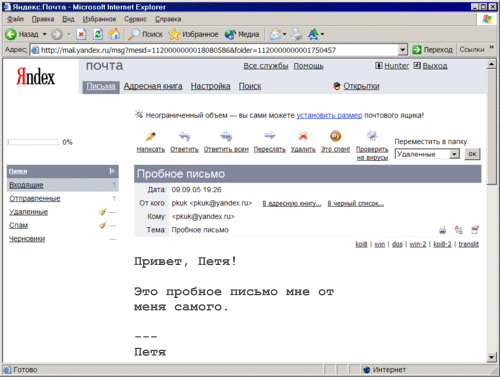The image size is (500, 377).
Task: Open the Настройка tab
Action: pos(210,86)
